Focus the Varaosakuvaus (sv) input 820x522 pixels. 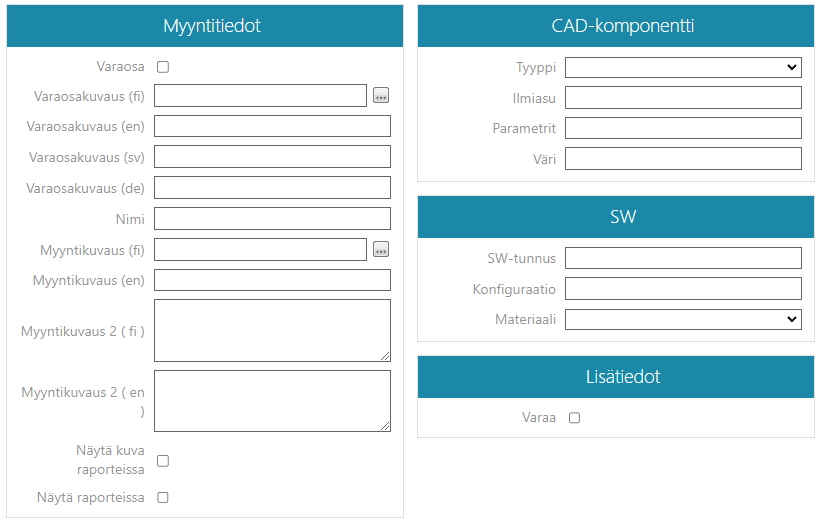(x=272, y=157)
